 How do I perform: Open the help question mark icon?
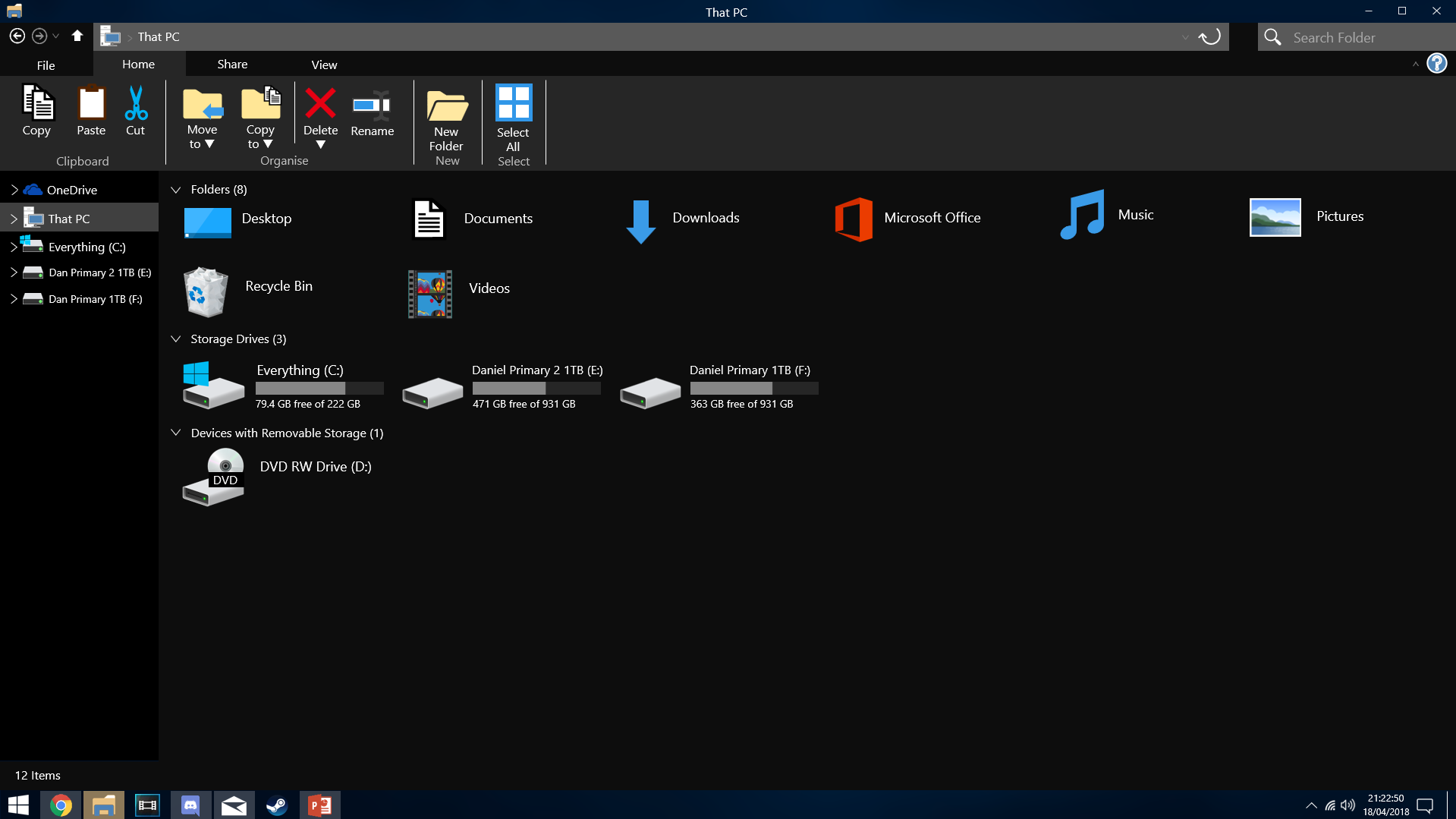coord(1436,64)
